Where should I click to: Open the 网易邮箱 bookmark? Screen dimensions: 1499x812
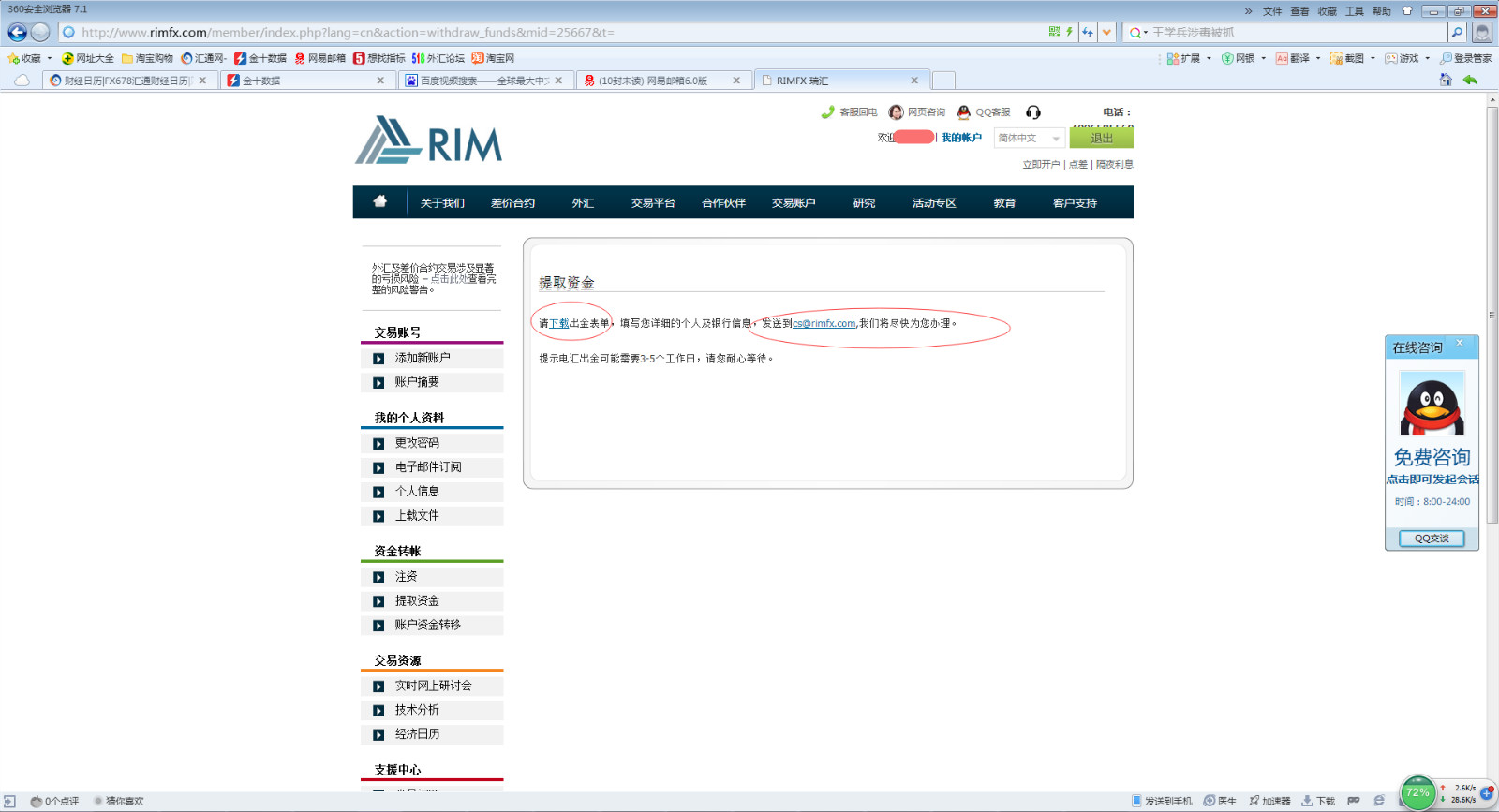click(x=320, y=58)
